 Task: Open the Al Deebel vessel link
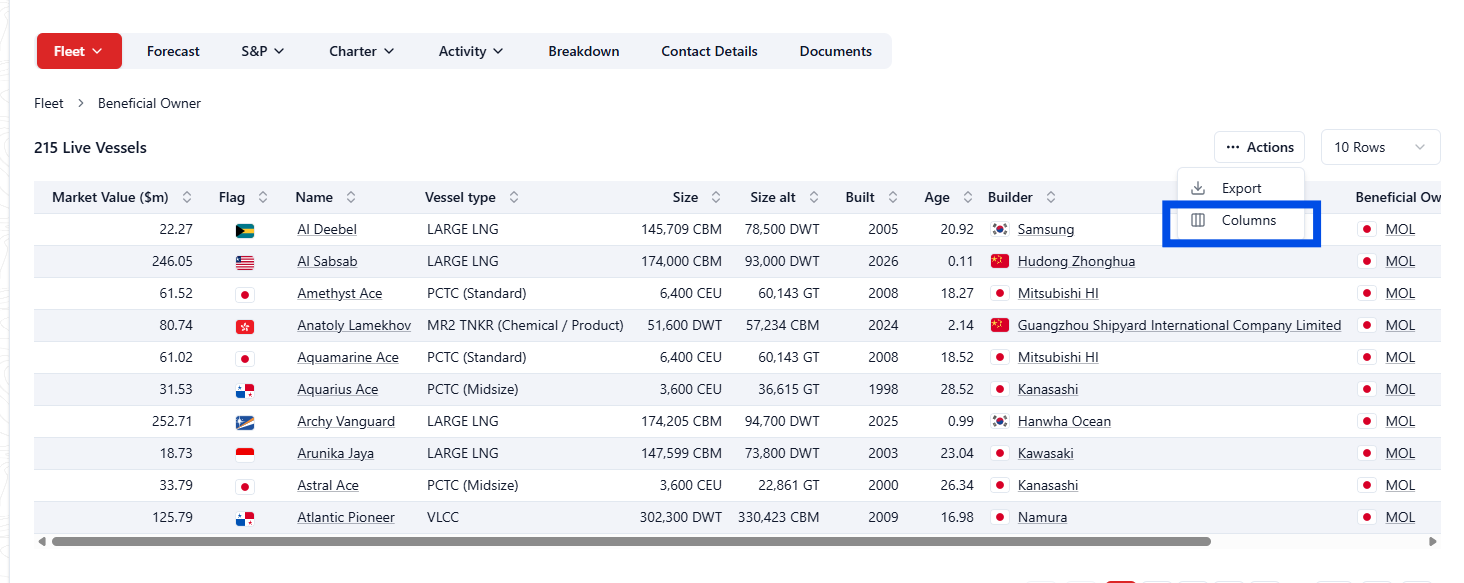pos(327,229)
